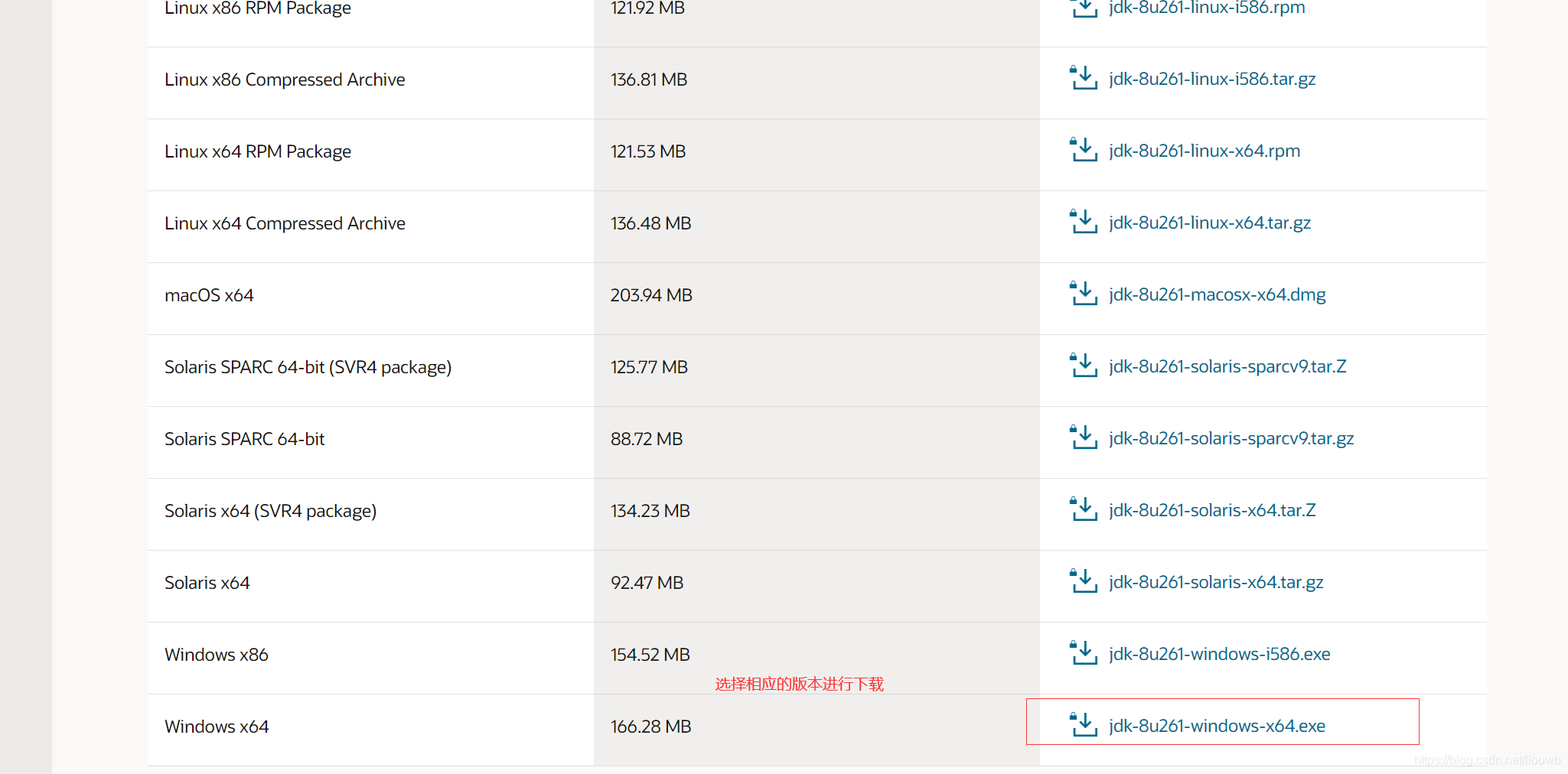1568x774 pixels.
Task: Select the Linux x64 RPM Package text
Action: [x=258, y=151]
